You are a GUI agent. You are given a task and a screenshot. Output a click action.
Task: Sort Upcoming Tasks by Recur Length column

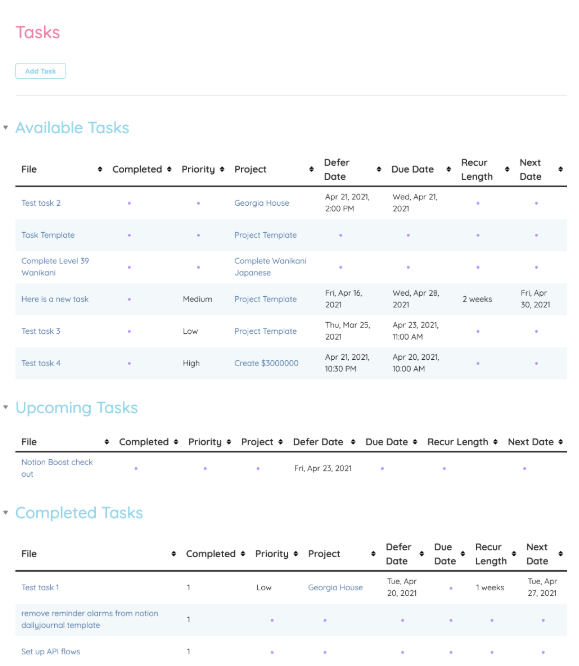click(495, 442)
